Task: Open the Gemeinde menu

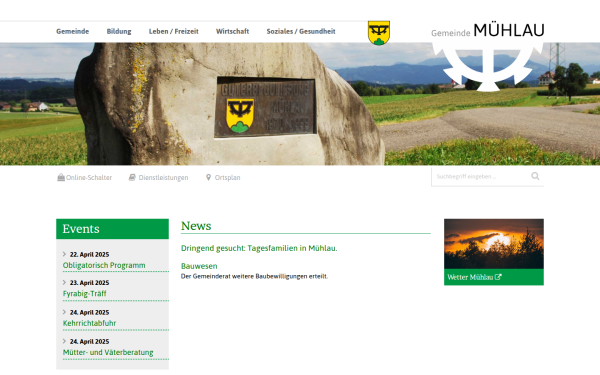Action: [x=72, y=31]
